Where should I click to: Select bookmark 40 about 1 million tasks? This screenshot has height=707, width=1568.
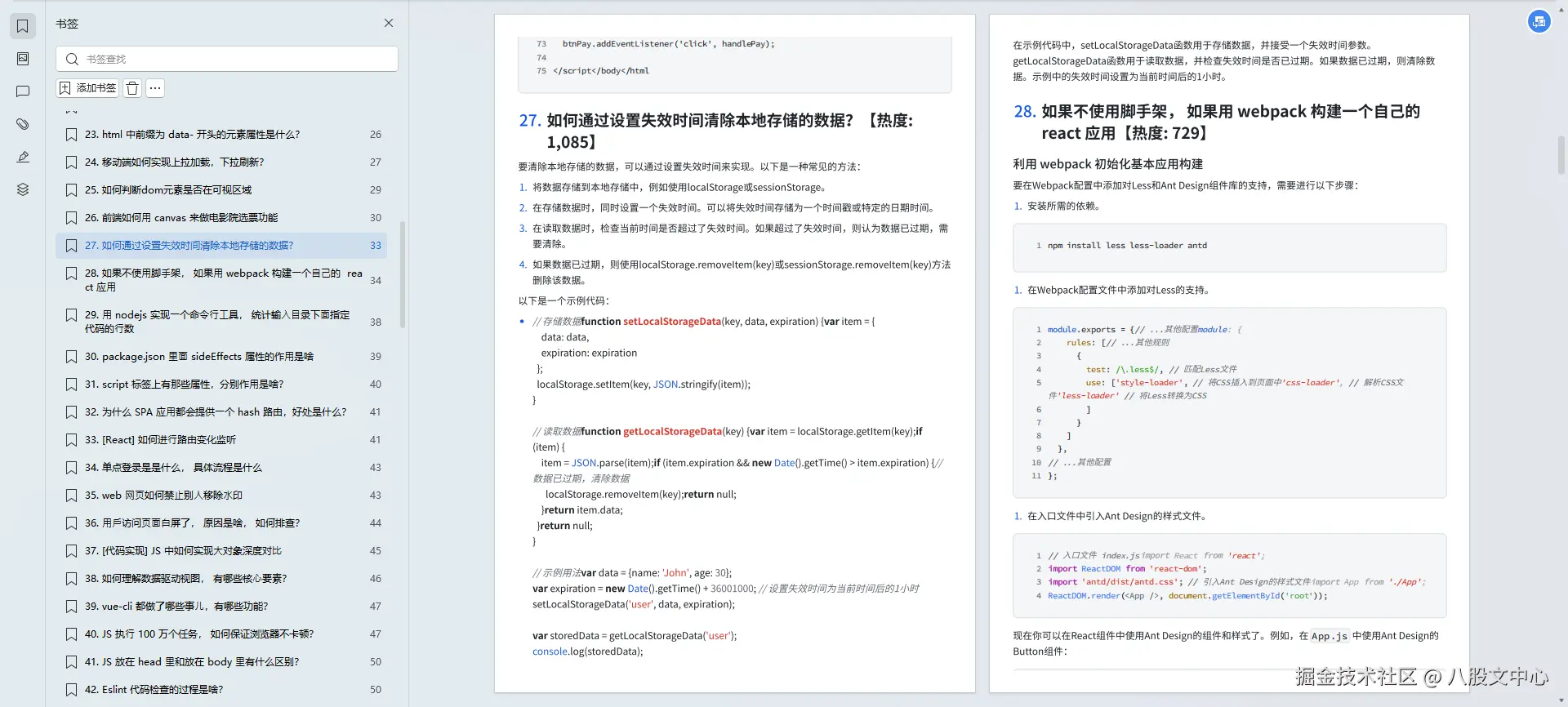click(221, 634)
